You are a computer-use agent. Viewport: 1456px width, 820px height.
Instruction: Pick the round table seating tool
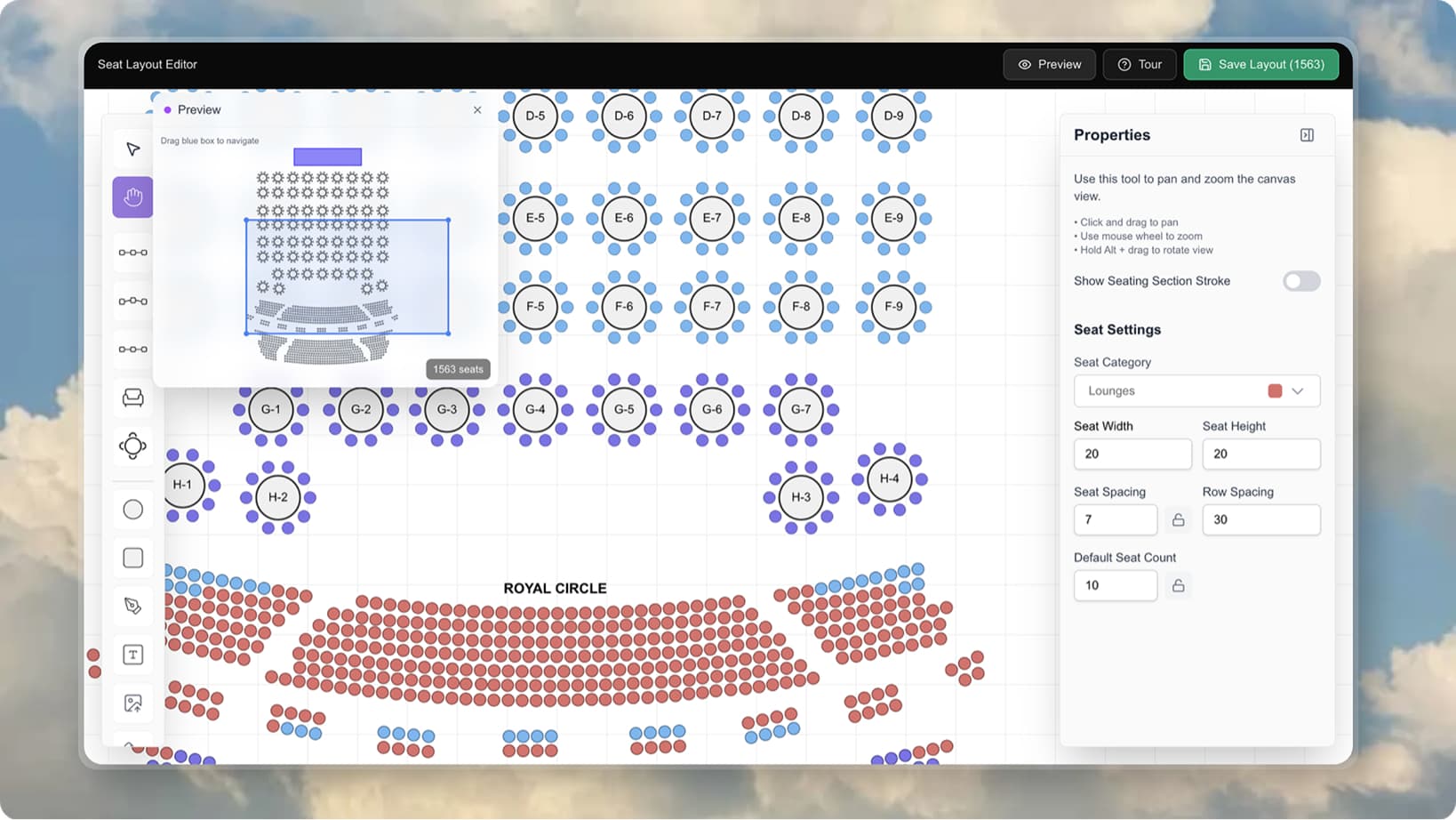132,446
